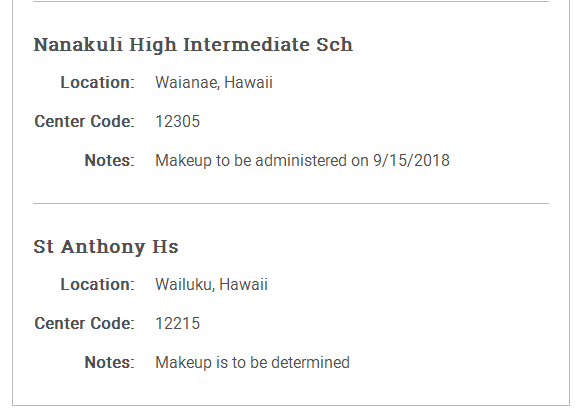This screenshot has width=585, height=412.
Task: Click the Center Code label for Nanakuli
Action: (x=84, y=122)
